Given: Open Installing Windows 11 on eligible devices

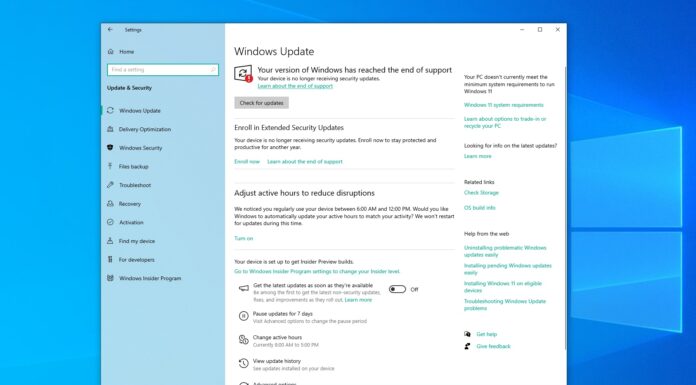Looking at the screenshot, I should click(x=502, y=287).
